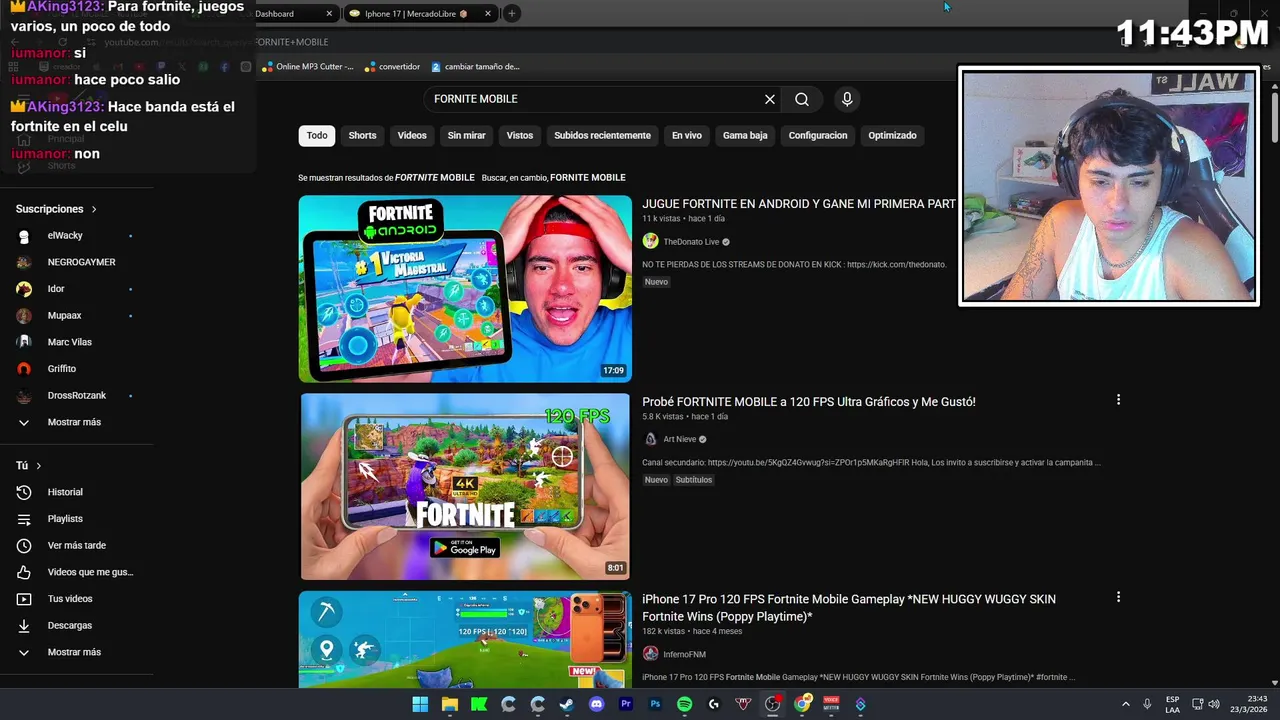The width and height of the screenshot is (1280, 720).
Task: Open the iPhone 17 Pro gameplay thumbnail
Action: point(465,639)
